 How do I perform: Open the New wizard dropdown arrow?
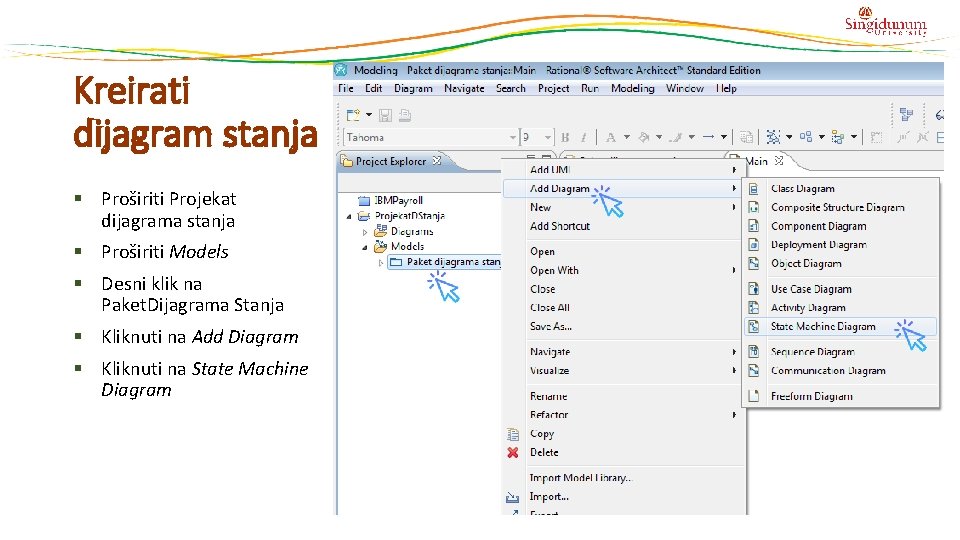click(x=369, y=114)
